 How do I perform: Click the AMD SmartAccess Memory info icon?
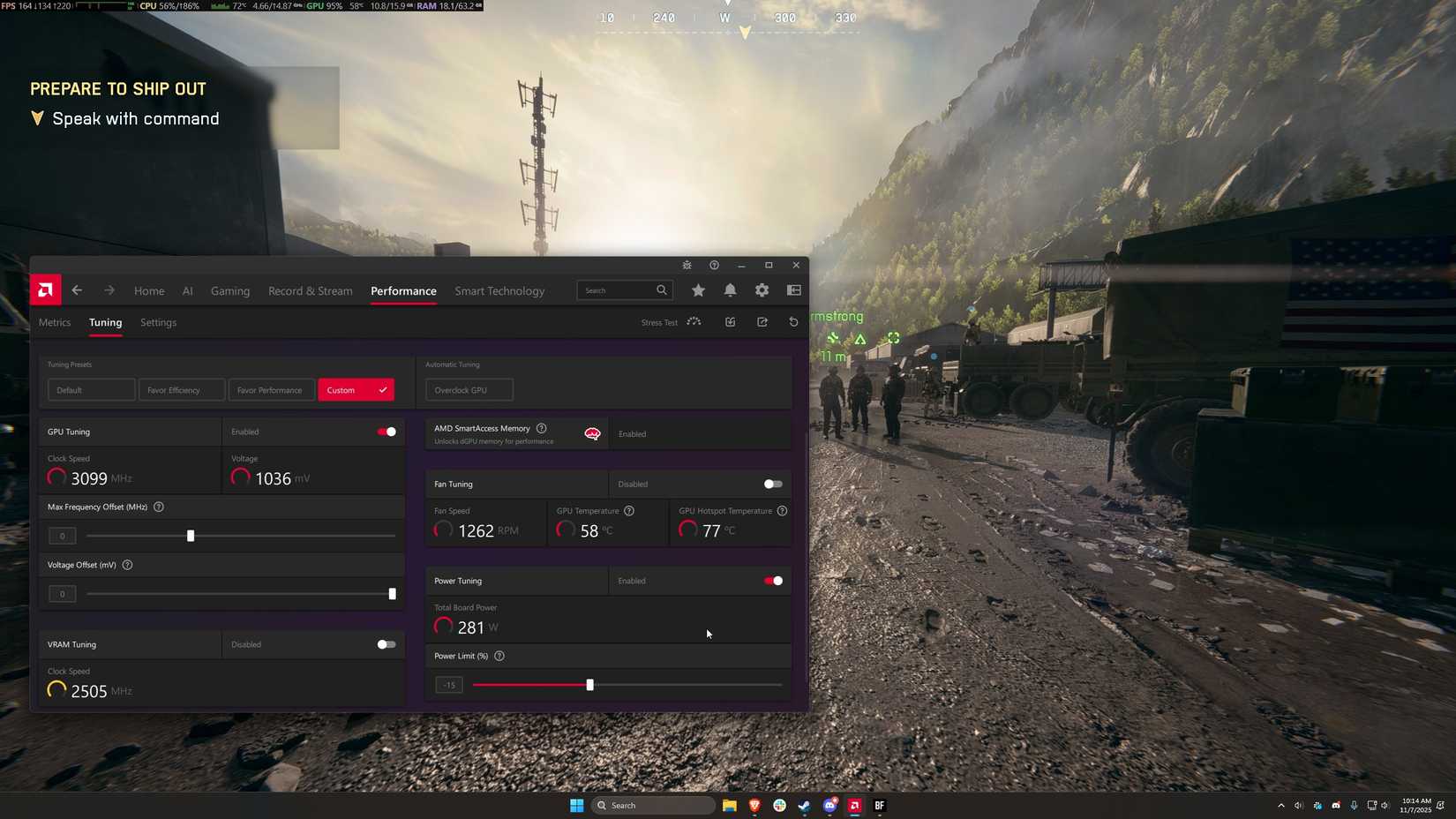tap(542, 428)
